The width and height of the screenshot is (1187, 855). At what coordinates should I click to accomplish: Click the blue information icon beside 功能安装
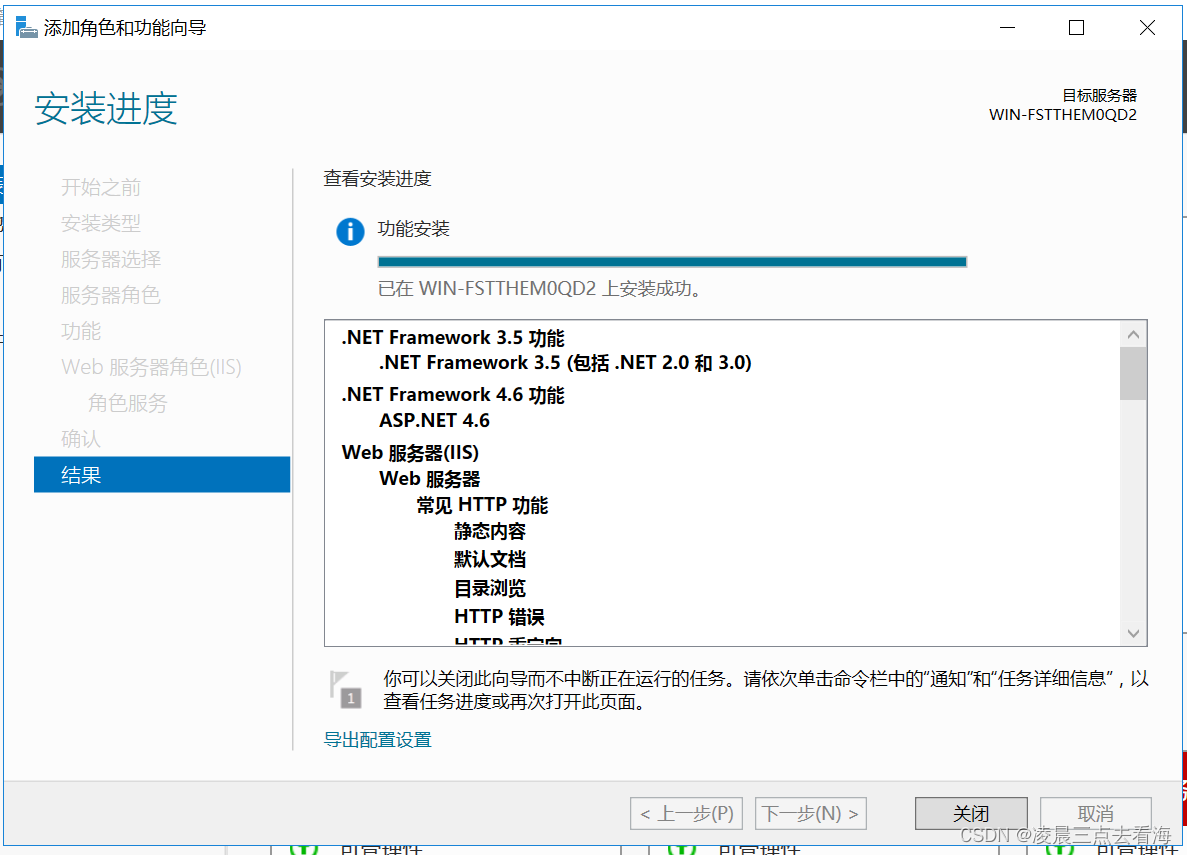(350, 231)
